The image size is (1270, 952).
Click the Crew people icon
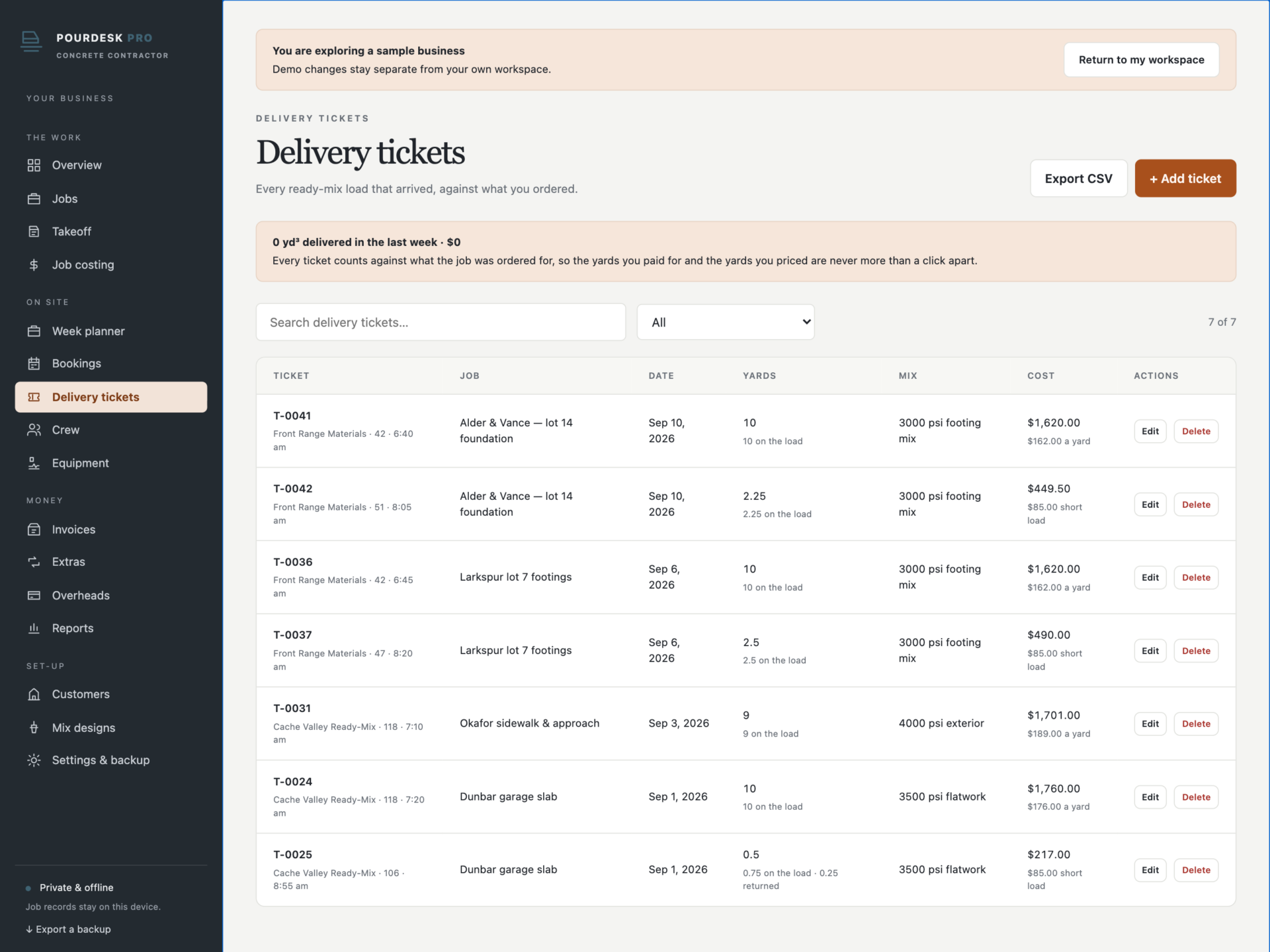point(34,430)
